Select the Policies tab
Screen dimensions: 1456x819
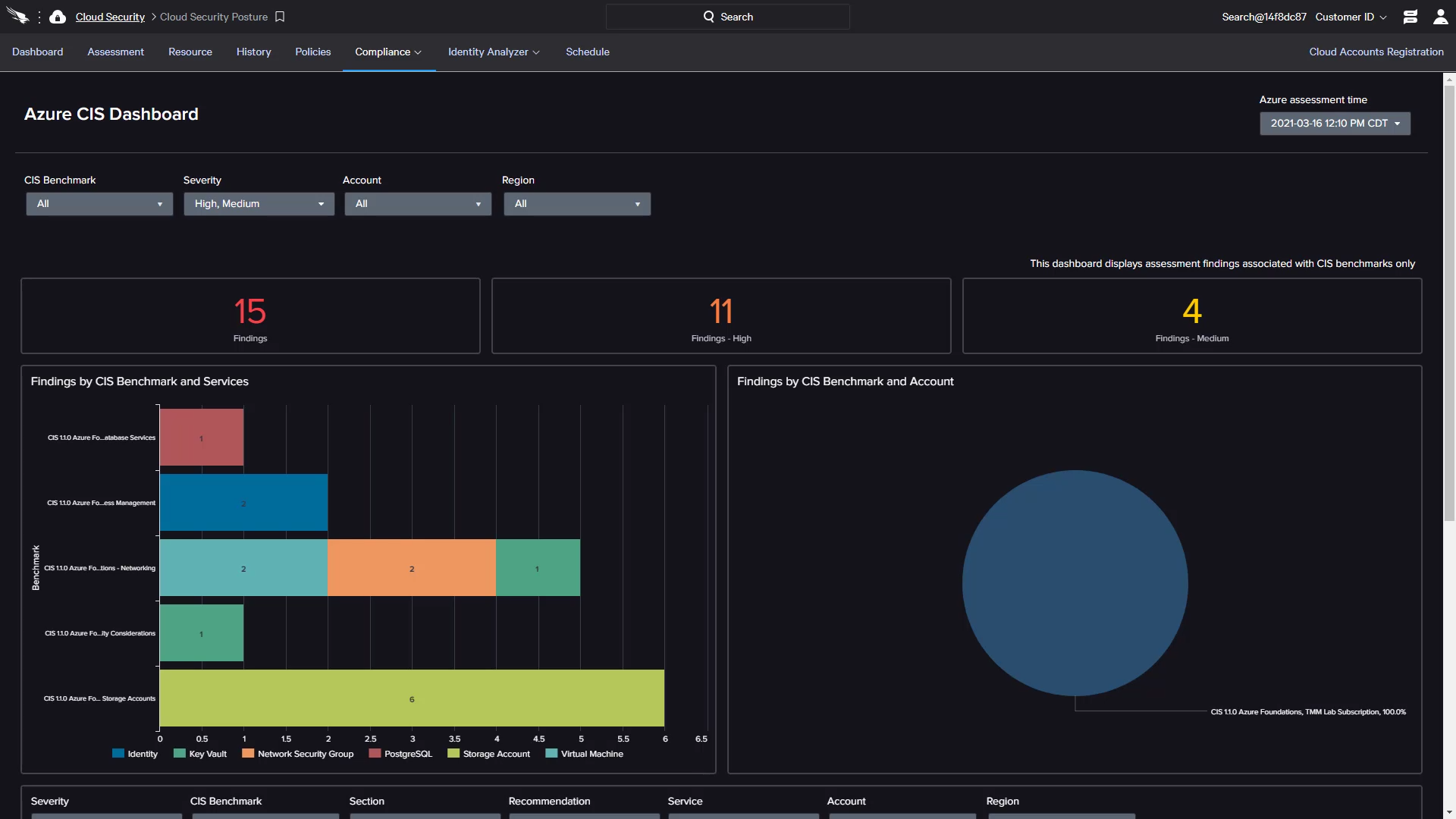313,52
